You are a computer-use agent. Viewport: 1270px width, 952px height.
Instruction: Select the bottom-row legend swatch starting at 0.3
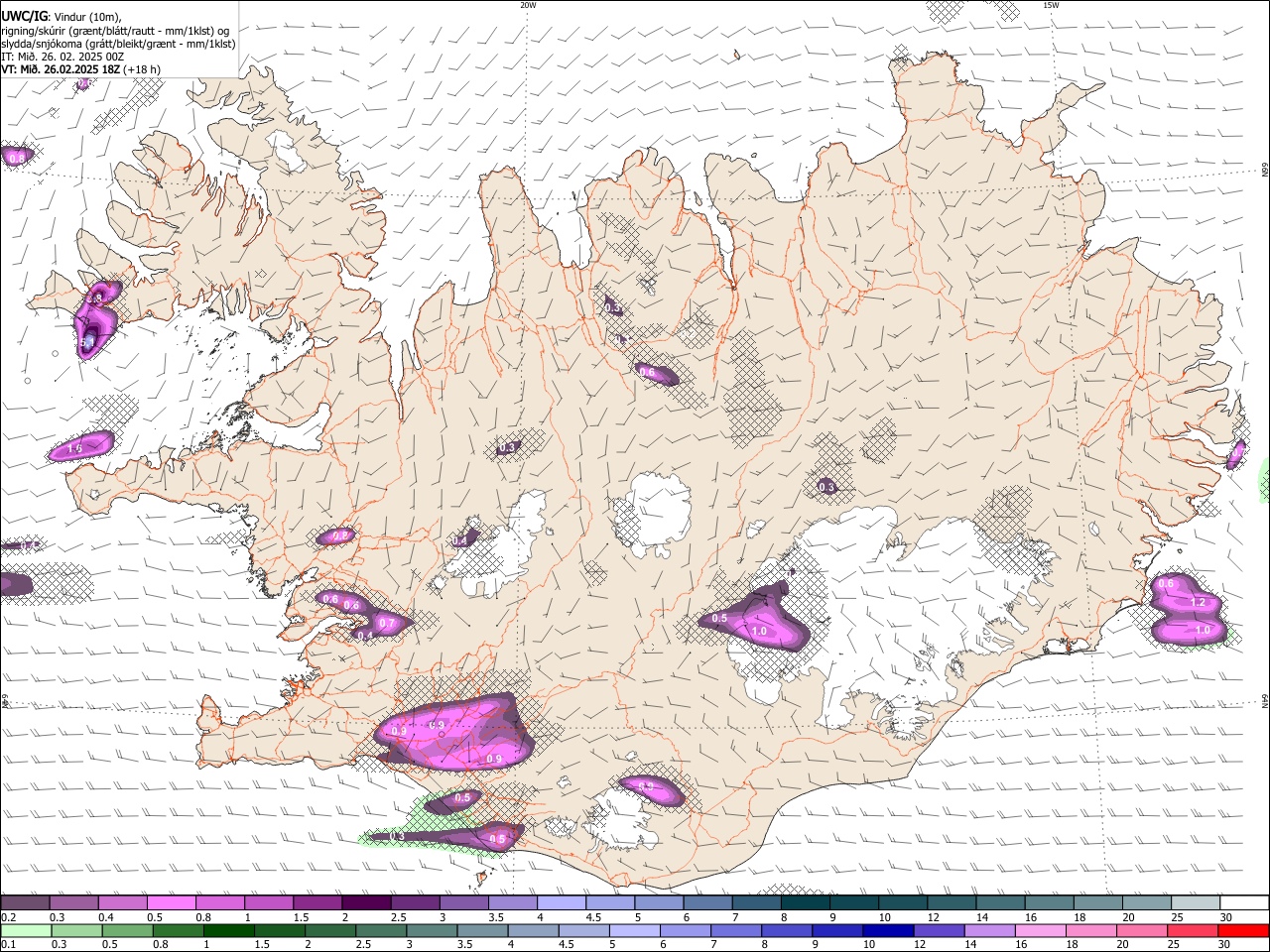tap(77, 930)
